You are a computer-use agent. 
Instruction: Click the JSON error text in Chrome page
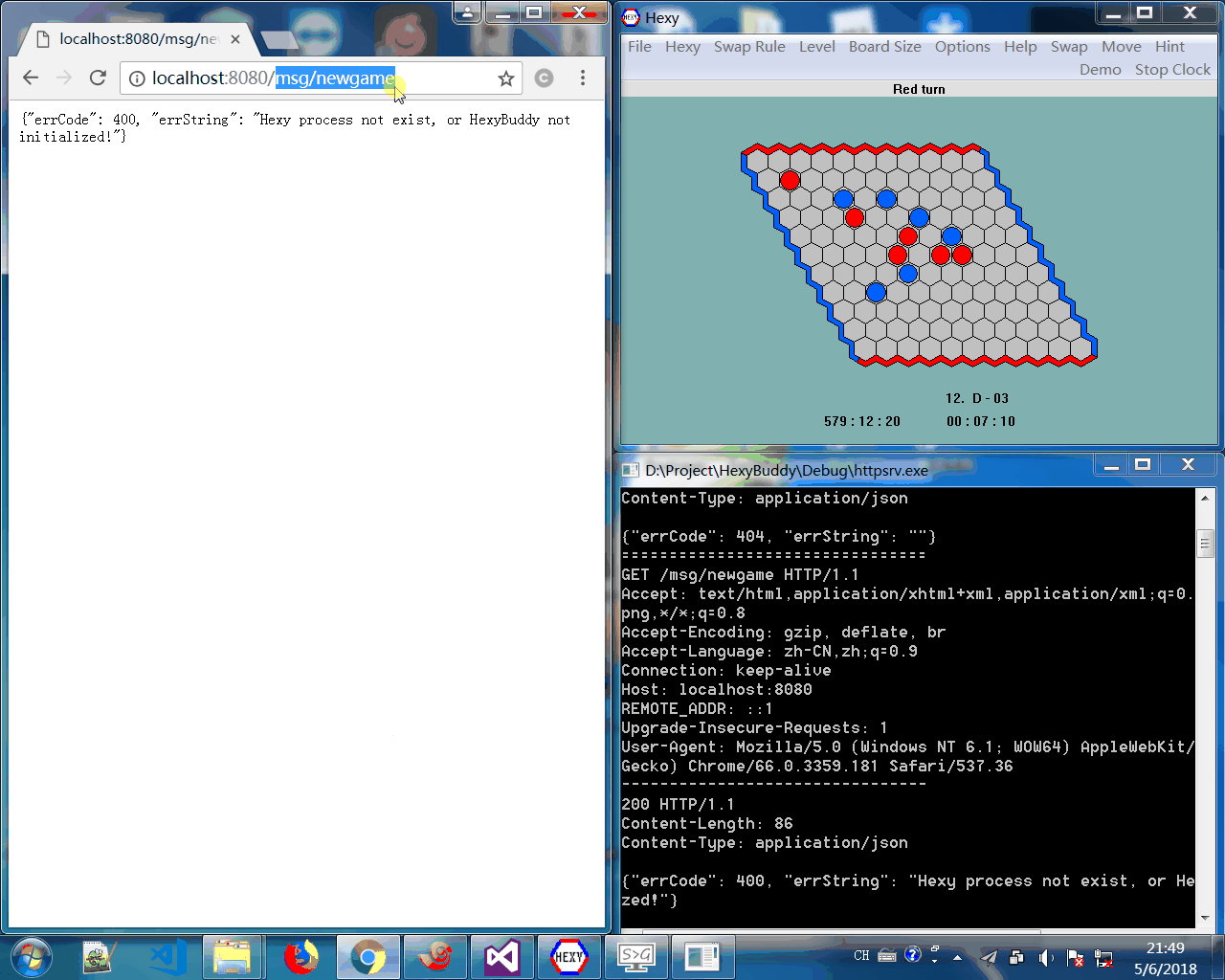tap(295, 127)
